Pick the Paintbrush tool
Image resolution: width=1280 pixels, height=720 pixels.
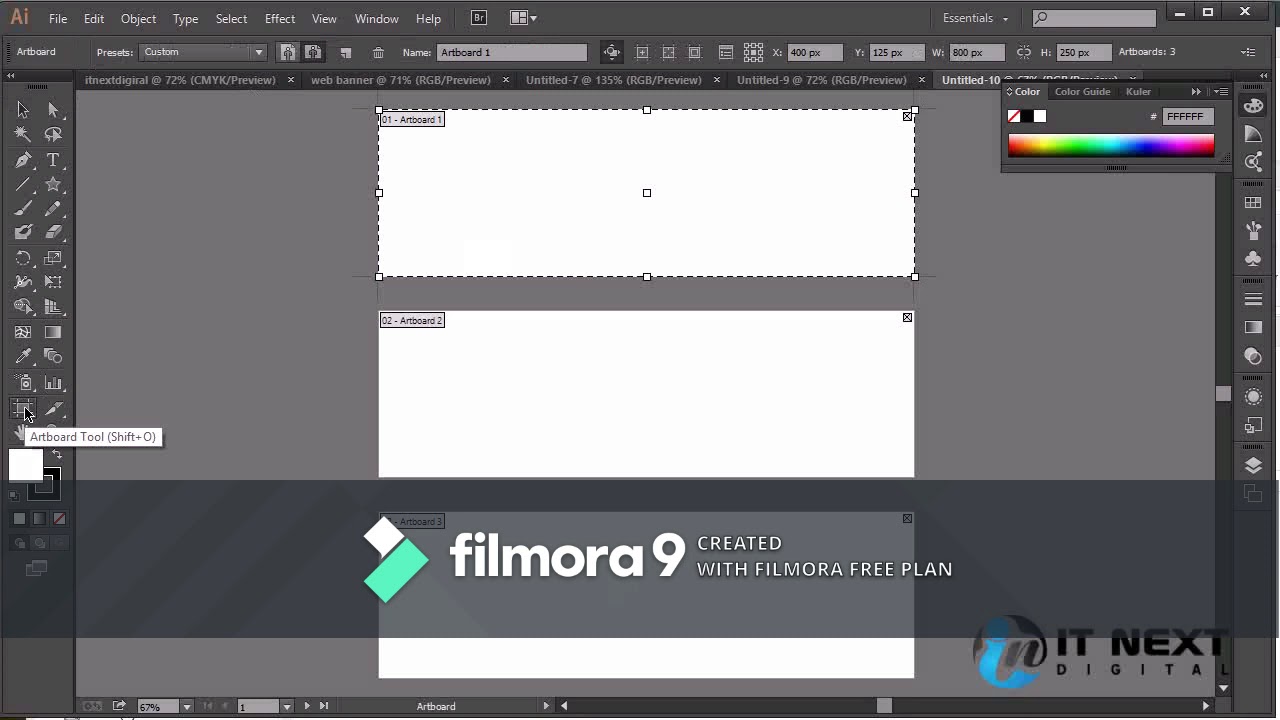coord(23,208)
